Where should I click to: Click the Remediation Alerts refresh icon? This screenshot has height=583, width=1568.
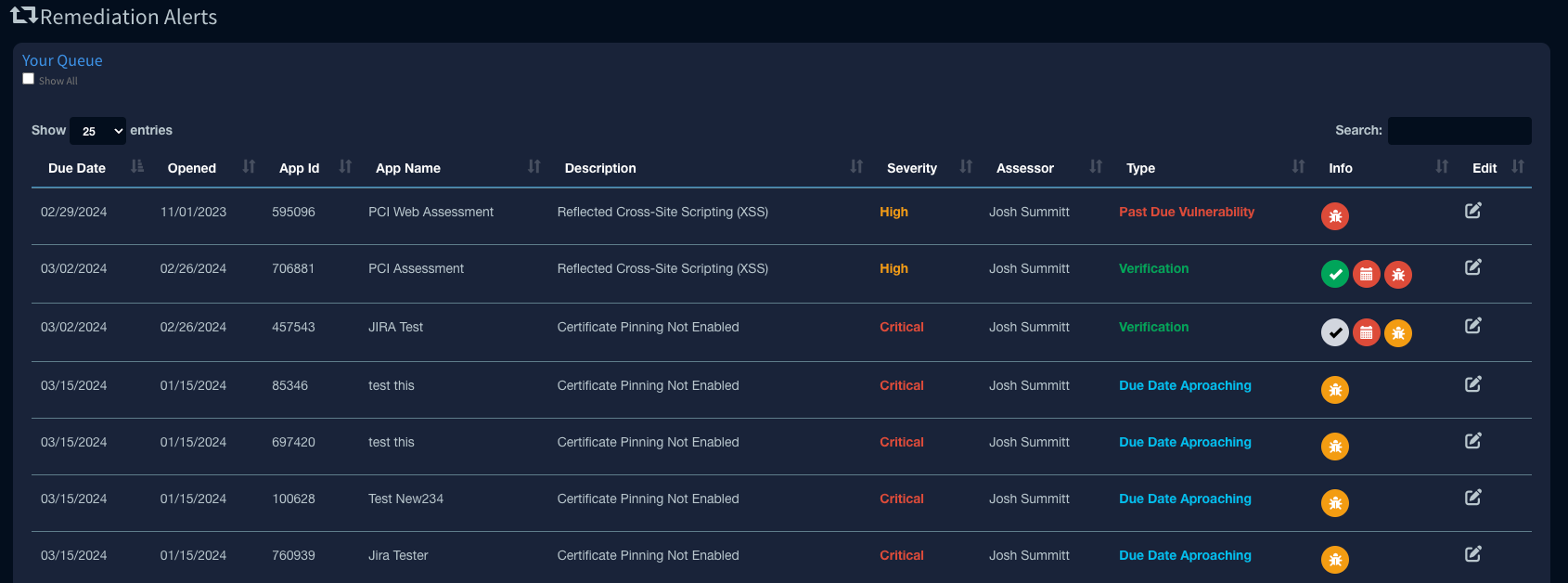click(23, 15)
